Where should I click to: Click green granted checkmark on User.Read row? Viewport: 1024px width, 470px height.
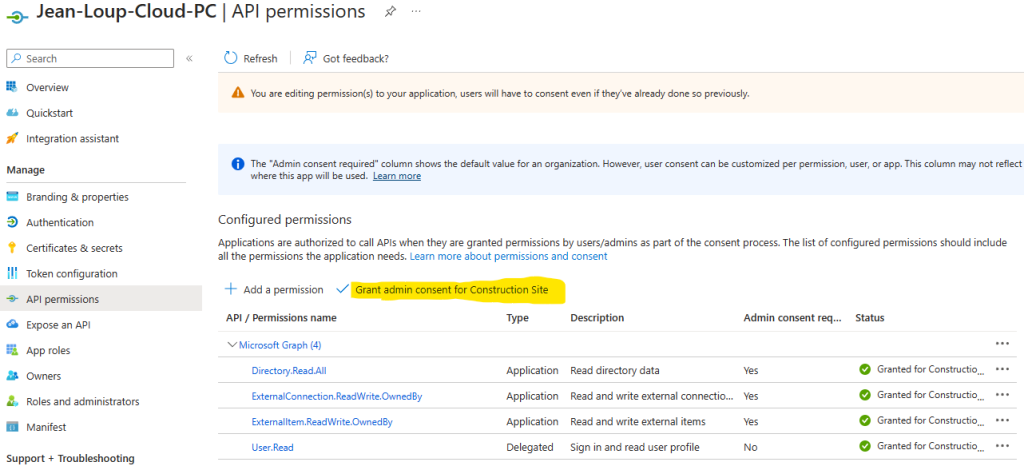(x=865, y=446)
